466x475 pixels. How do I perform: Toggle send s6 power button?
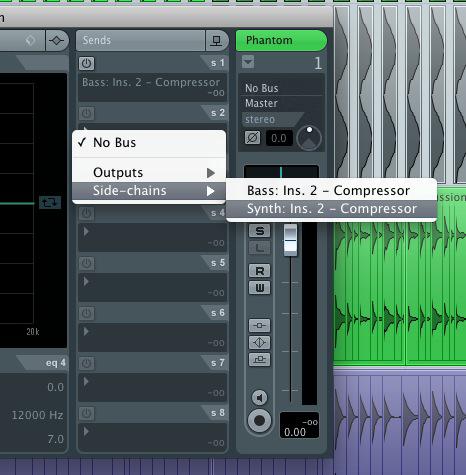coord(86,313)
